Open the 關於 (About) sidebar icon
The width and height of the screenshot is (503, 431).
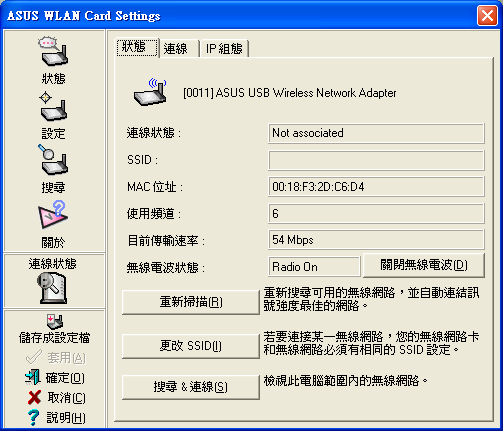53,215
